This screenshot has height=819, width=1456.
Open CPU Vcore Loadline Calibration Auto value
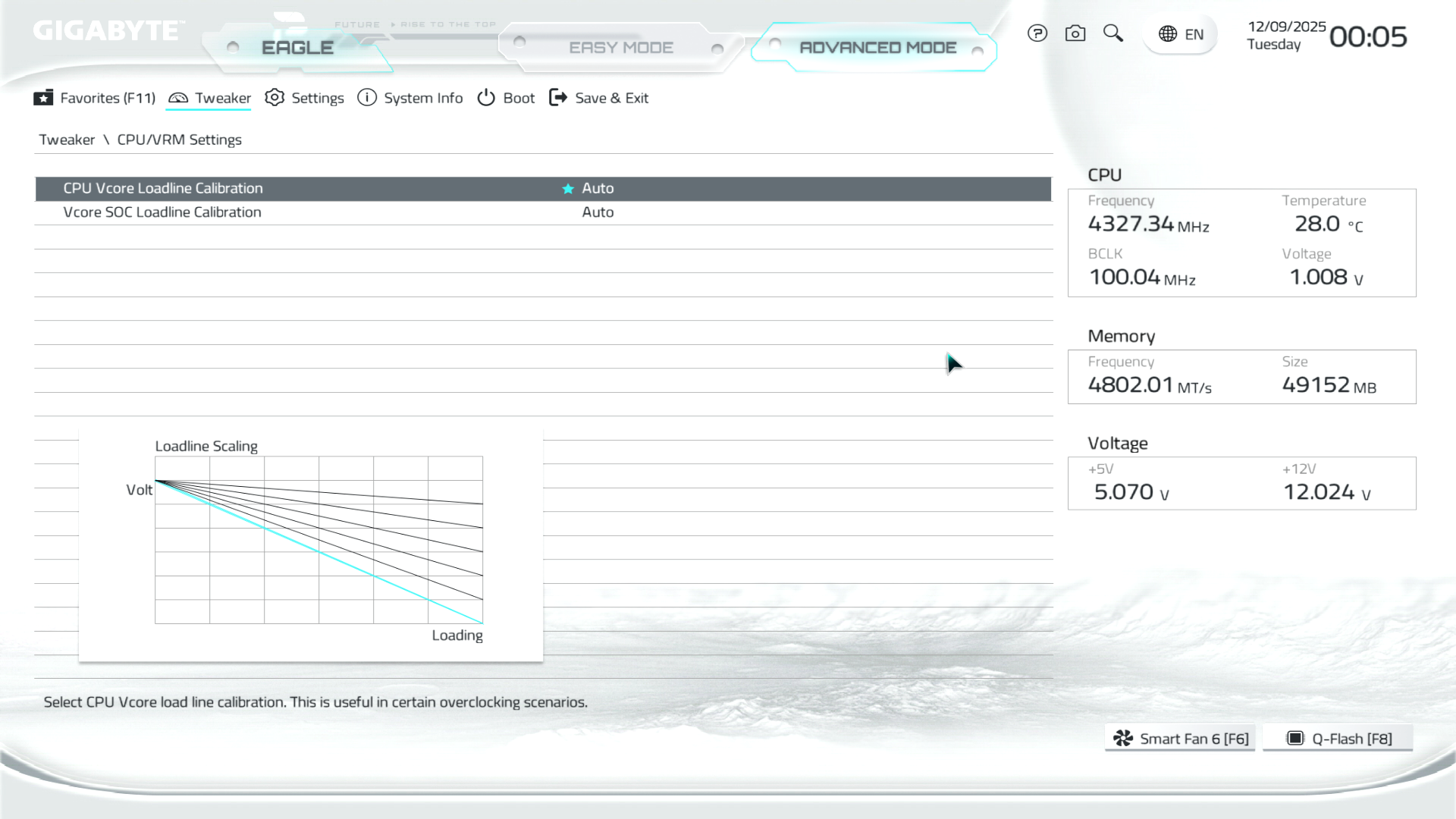click(x=598, y=188)
